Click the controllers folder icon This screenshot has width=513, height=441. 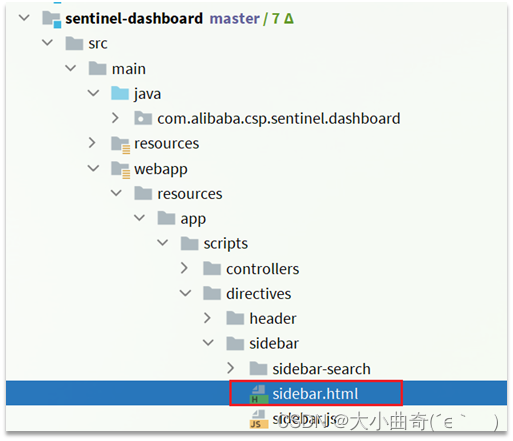click(x=212, y=268)
